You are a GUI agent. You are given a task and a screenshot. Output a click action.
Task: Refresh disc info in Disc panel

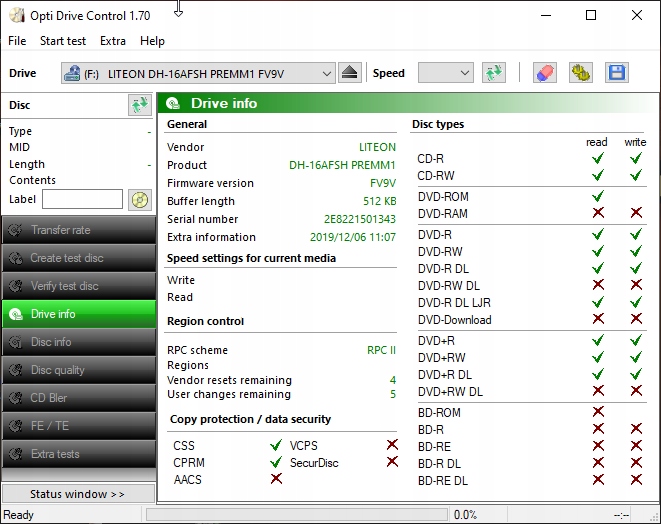(139, 105)
